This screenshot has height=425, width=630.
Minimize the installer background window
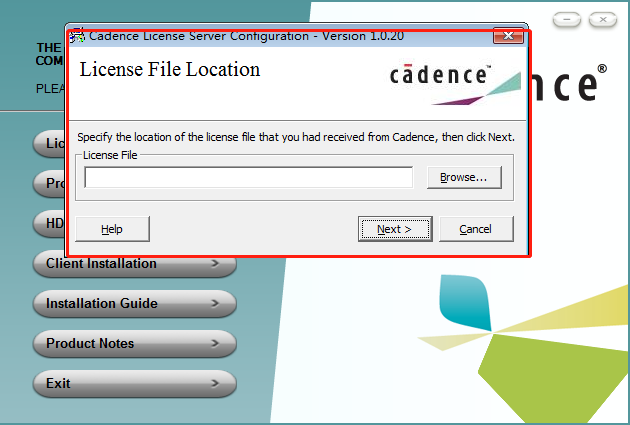tap(567, 19)
